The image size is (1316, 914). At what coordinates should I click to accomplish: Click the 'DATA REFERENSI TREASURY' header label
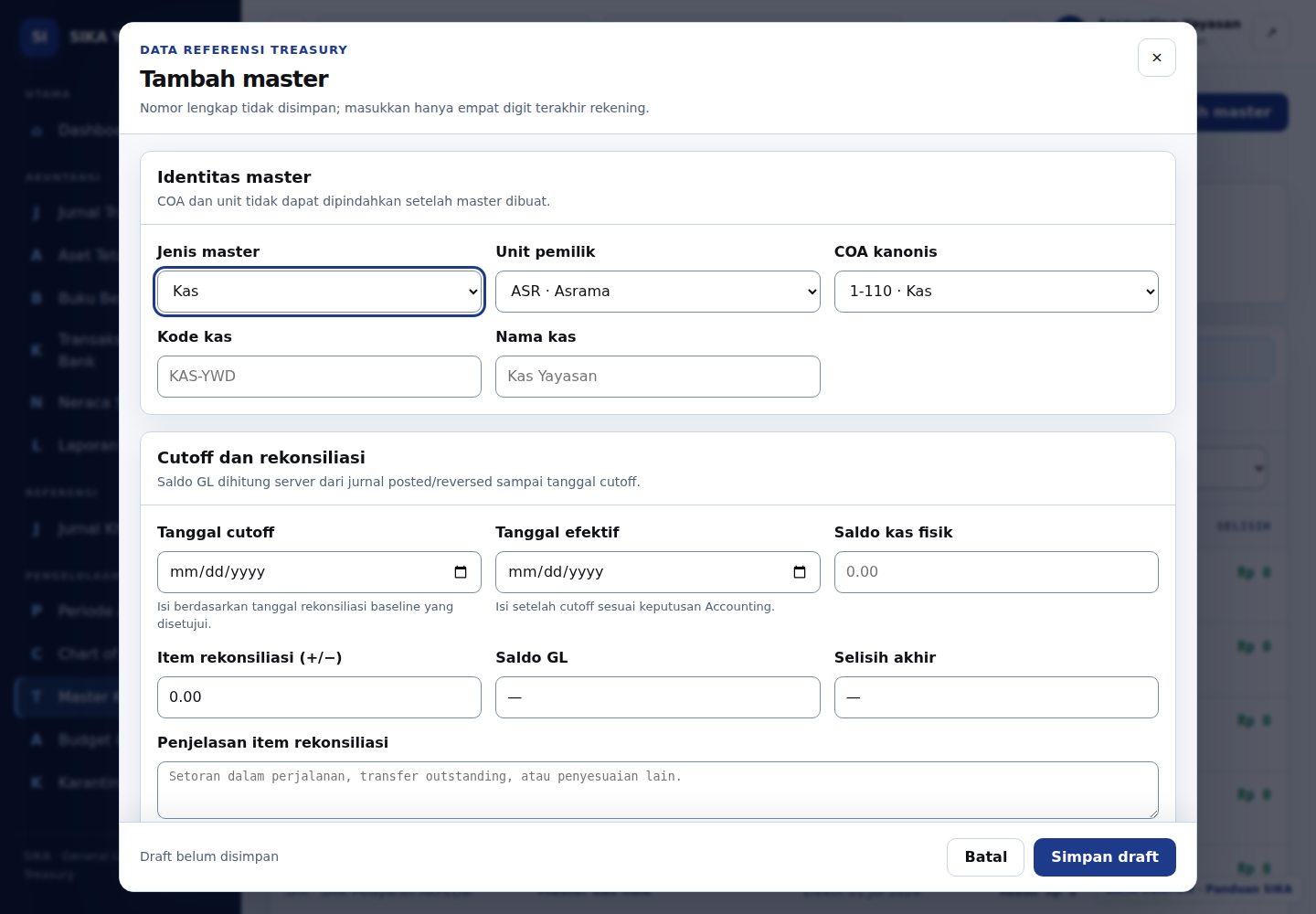pyautogui.click(x=244, y=50)
